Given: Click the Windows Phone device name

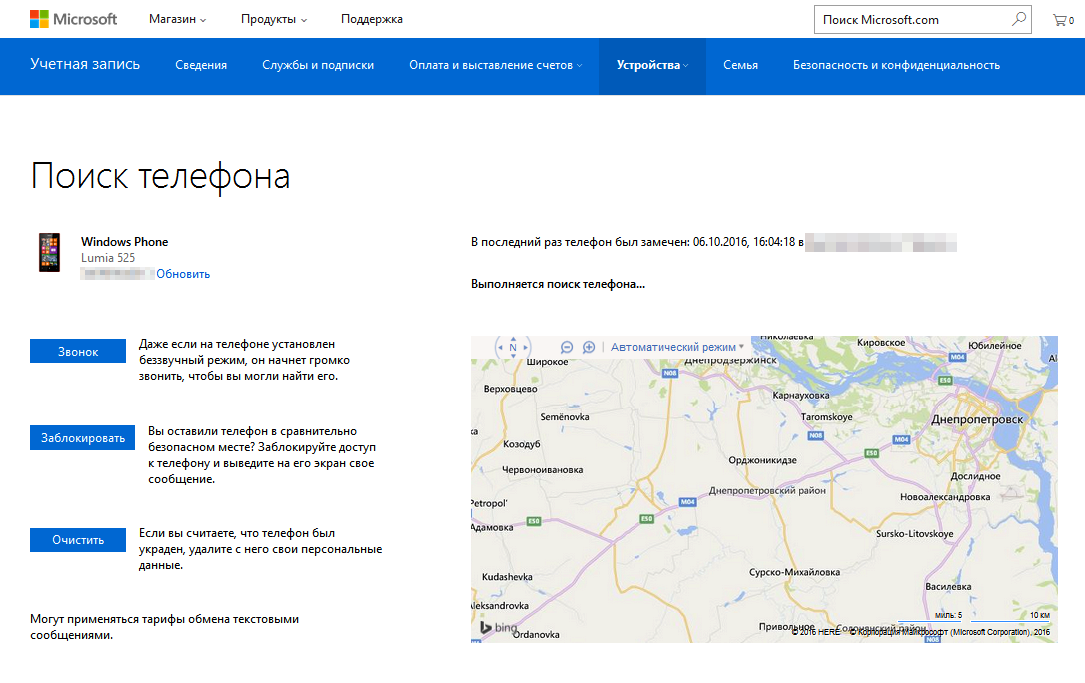Looking at the screenshot, I should pyautogui.click(x=125, y=242).
